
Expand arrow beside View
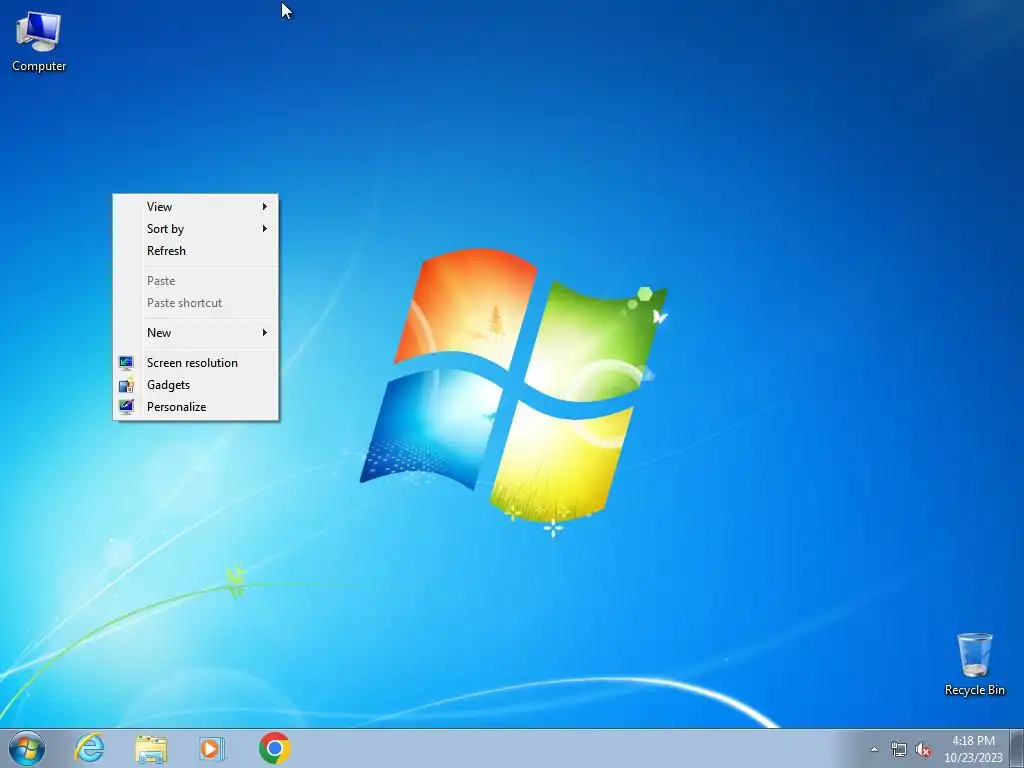264,206
